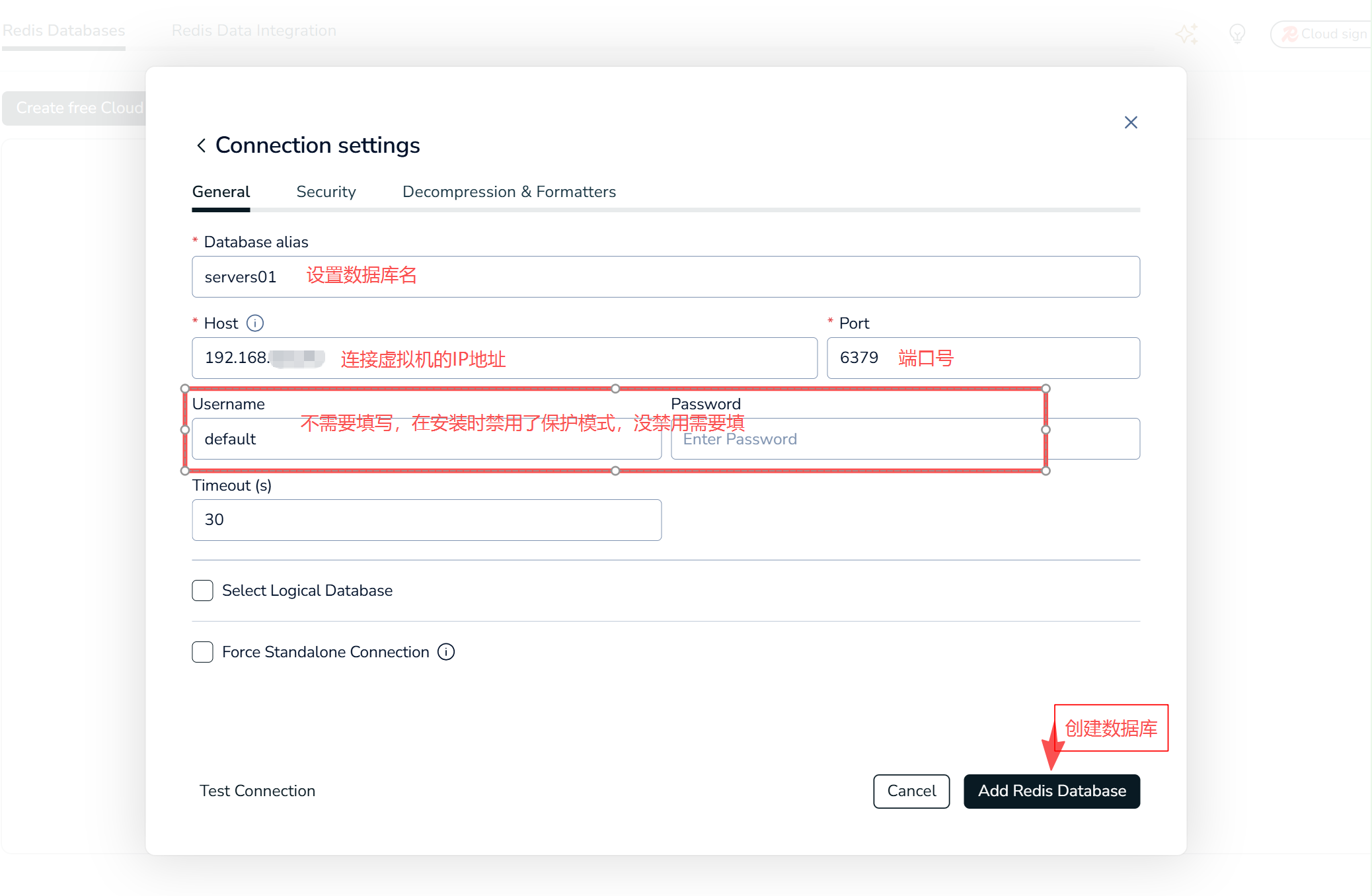Switch to the Security tab
Screen dimensions: 1372x896
[x=326, y=192]
